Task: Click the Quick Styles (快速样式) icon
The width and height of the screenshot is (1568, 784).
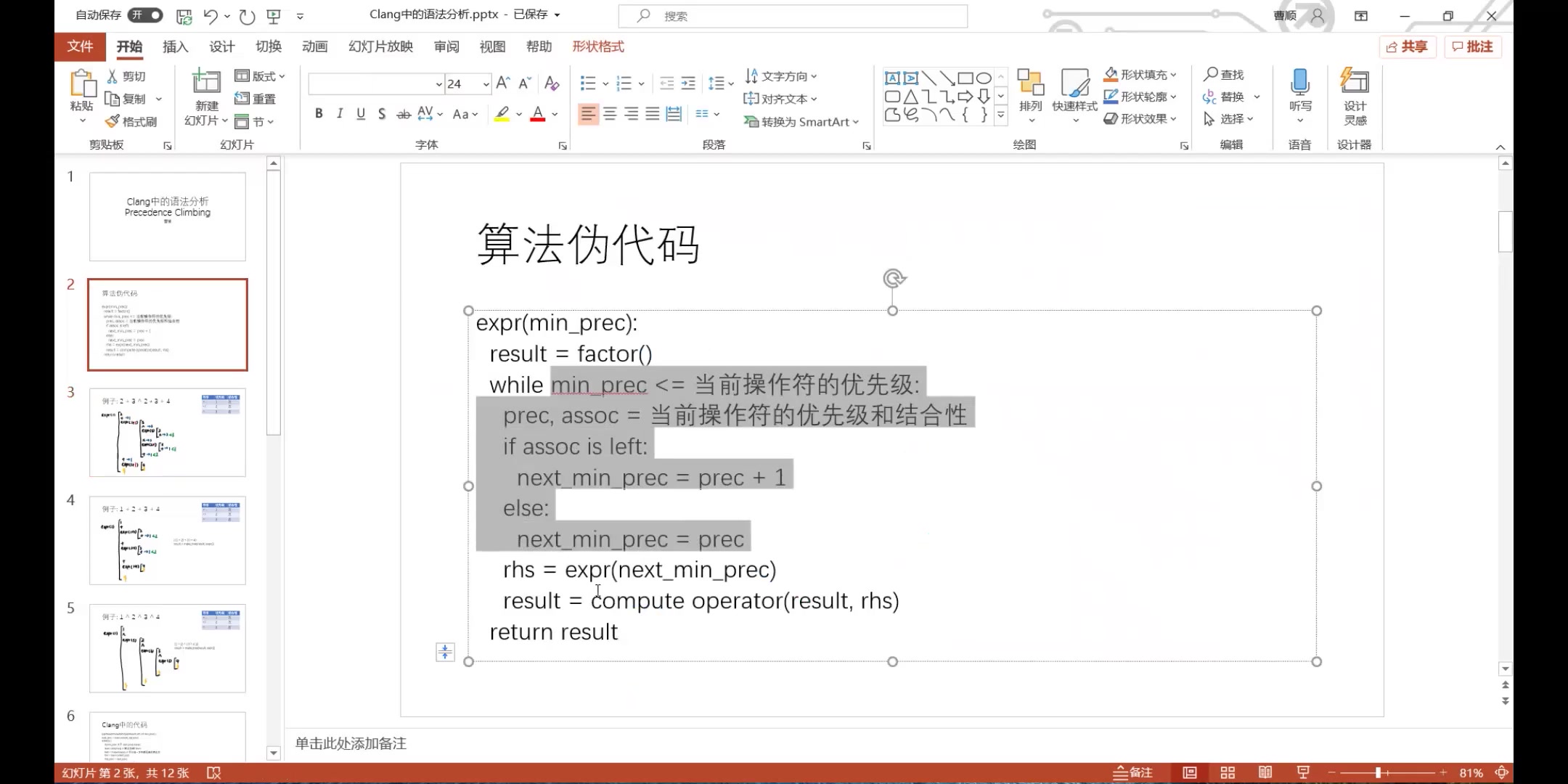Action: click(x=1075, y=83)
